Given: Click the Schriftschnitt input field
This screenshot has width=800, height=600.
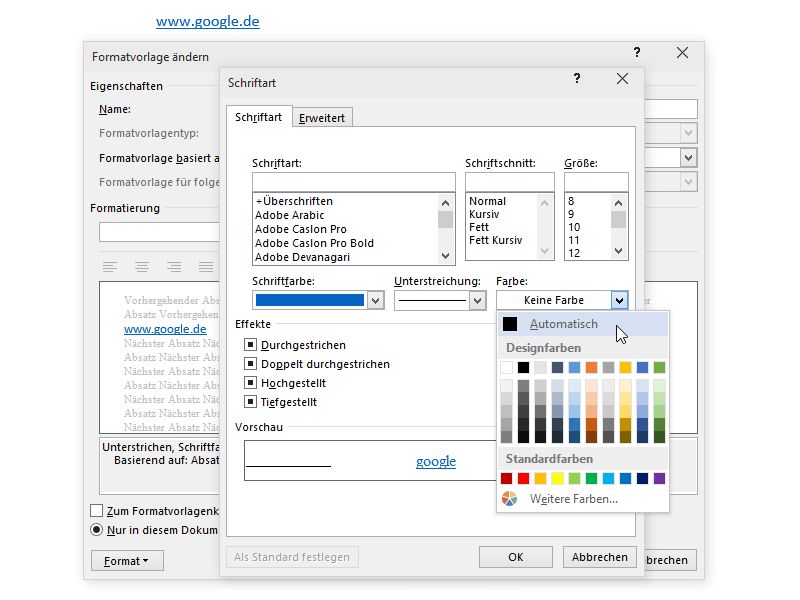Looking at the screenshot, I should [x=510, y=182].
